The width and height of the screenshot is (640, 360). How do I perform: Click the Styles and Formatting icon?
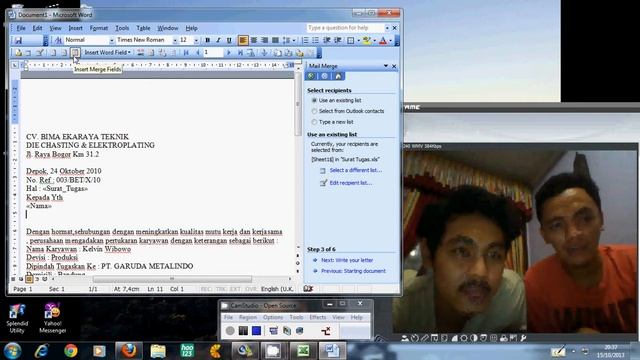[x=58, y=40]
